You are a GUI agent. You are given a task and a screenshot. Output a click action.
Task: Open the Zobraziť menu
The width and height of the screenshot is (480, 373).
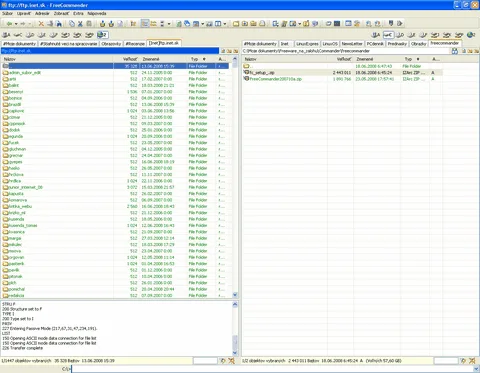tap(61, 14)
